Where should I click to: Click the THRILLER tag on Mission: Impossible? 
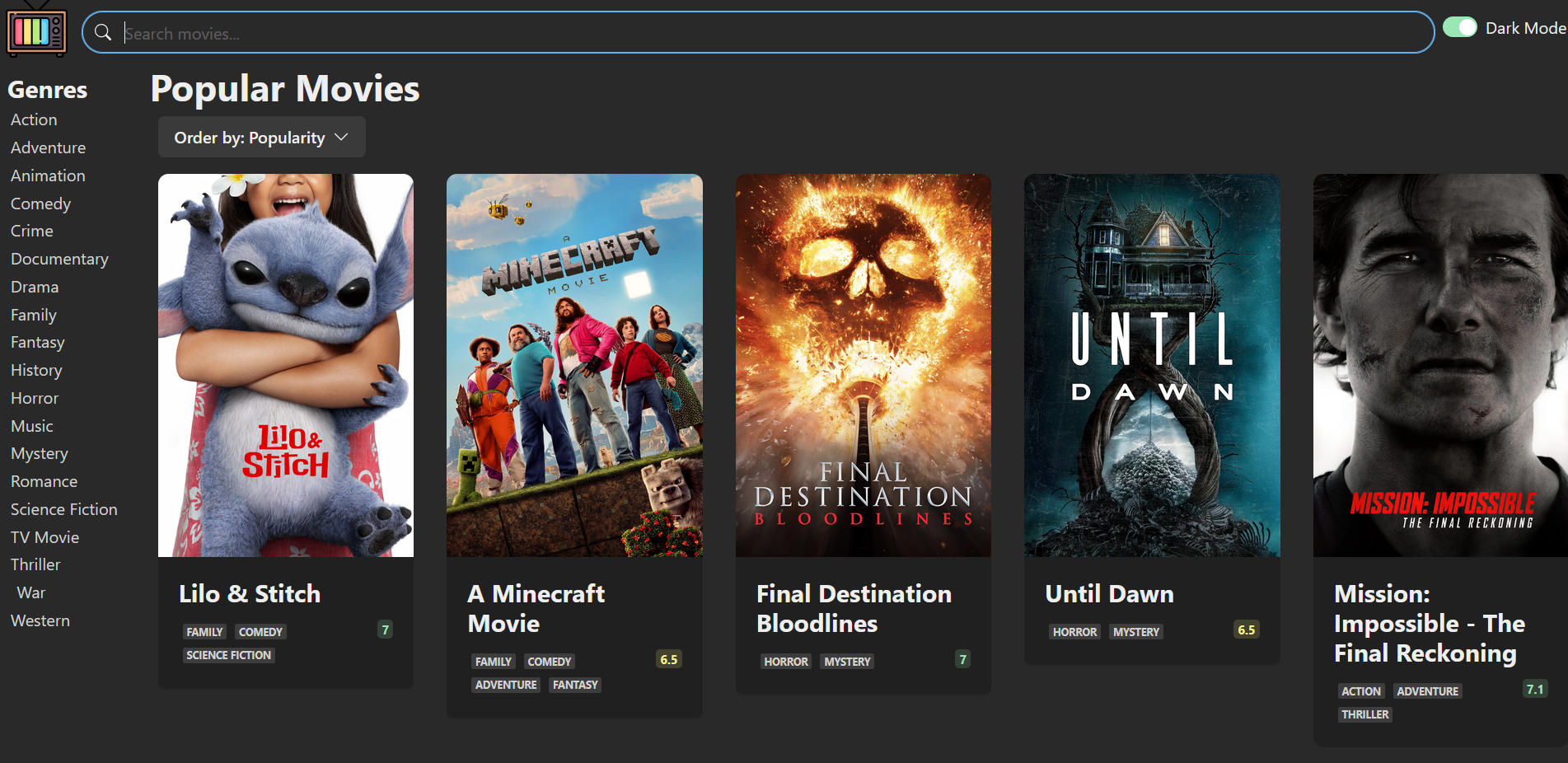coord(1365,714)
